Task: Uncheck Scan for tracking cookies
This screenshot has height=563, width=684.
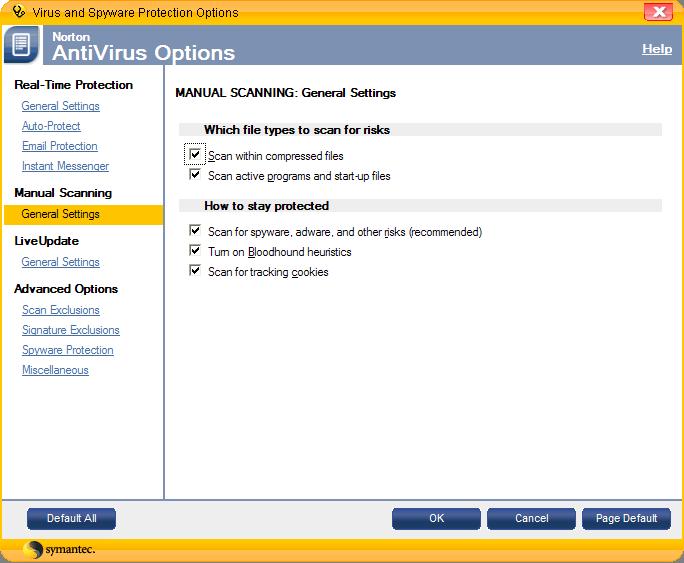Action: (195, 270)
